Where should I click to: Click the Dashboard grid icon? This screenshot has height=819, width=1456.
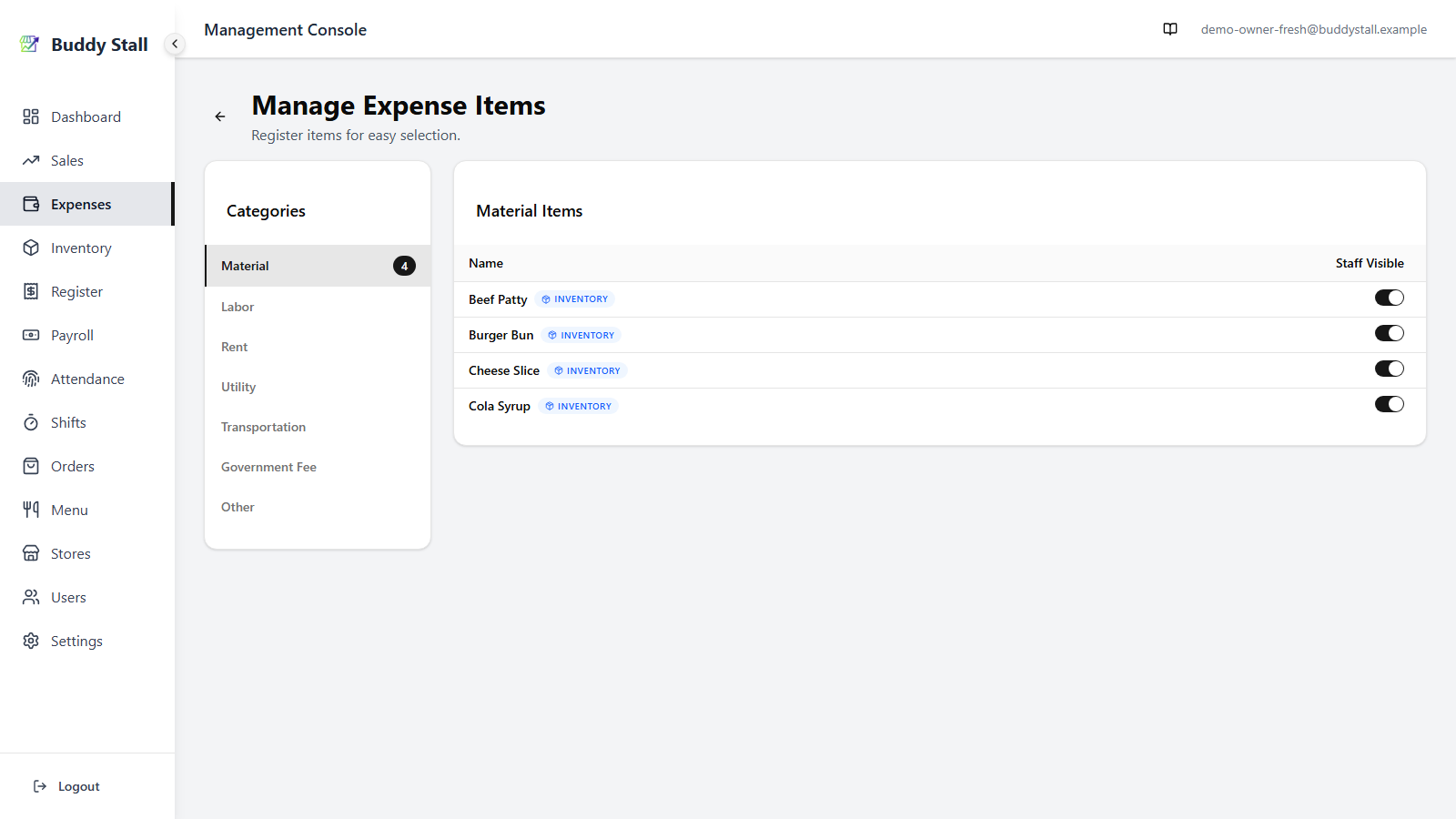31,116
